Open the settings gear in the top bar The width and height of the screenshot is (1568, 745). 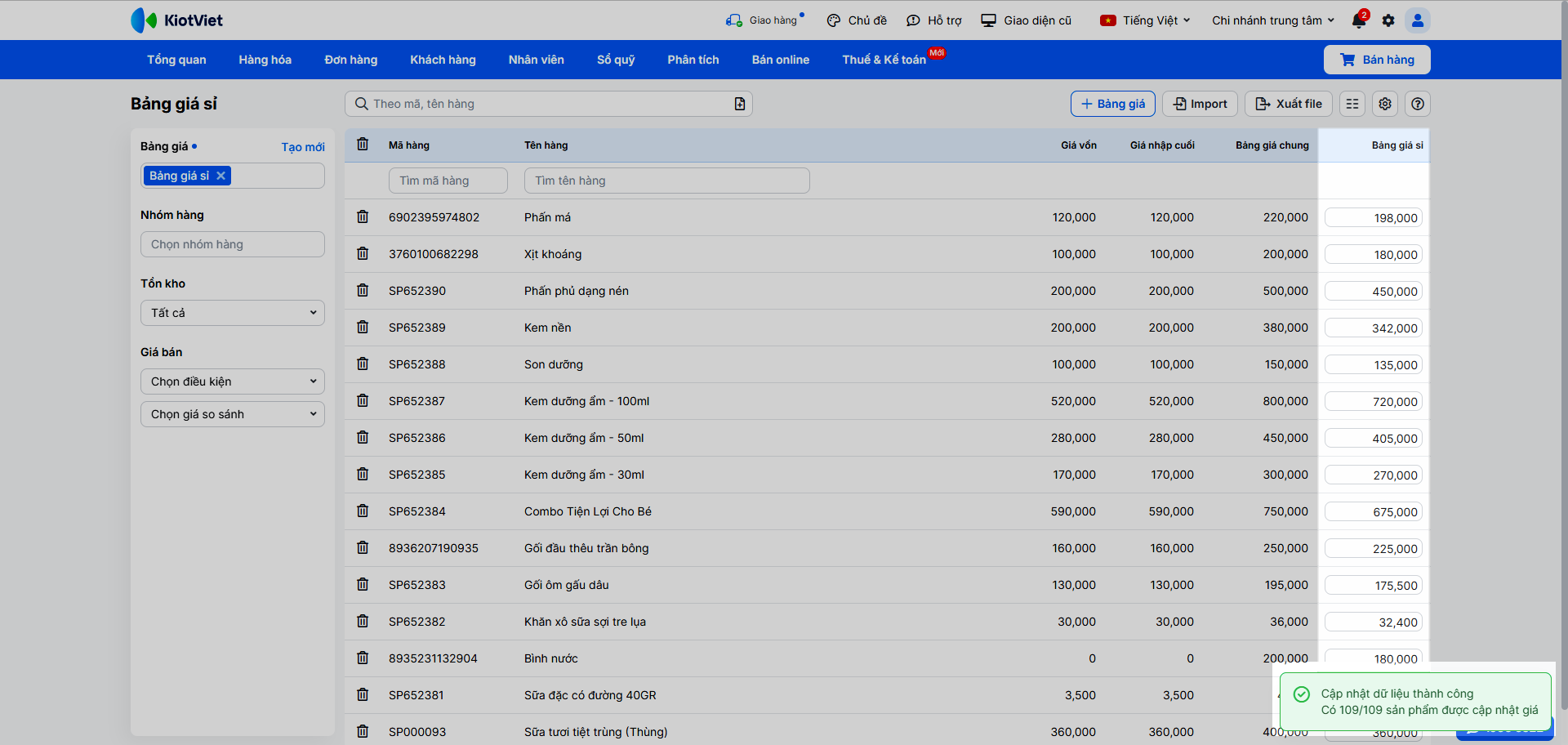click(x=1388, y=20)
